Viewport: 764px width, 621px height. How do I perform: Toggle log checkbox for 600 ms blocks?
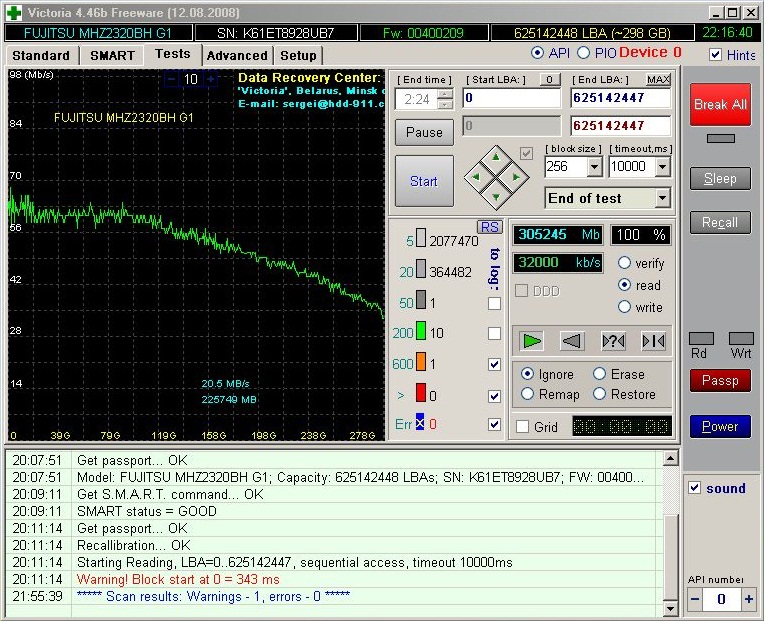[494, 364]
